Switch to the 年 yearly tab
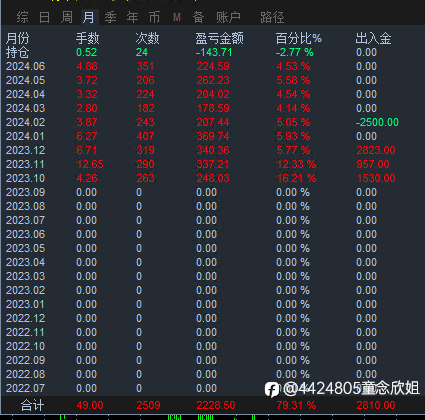The width and height of the screenshot is (425, 420). pyautogui.click(x=132, y=17)
